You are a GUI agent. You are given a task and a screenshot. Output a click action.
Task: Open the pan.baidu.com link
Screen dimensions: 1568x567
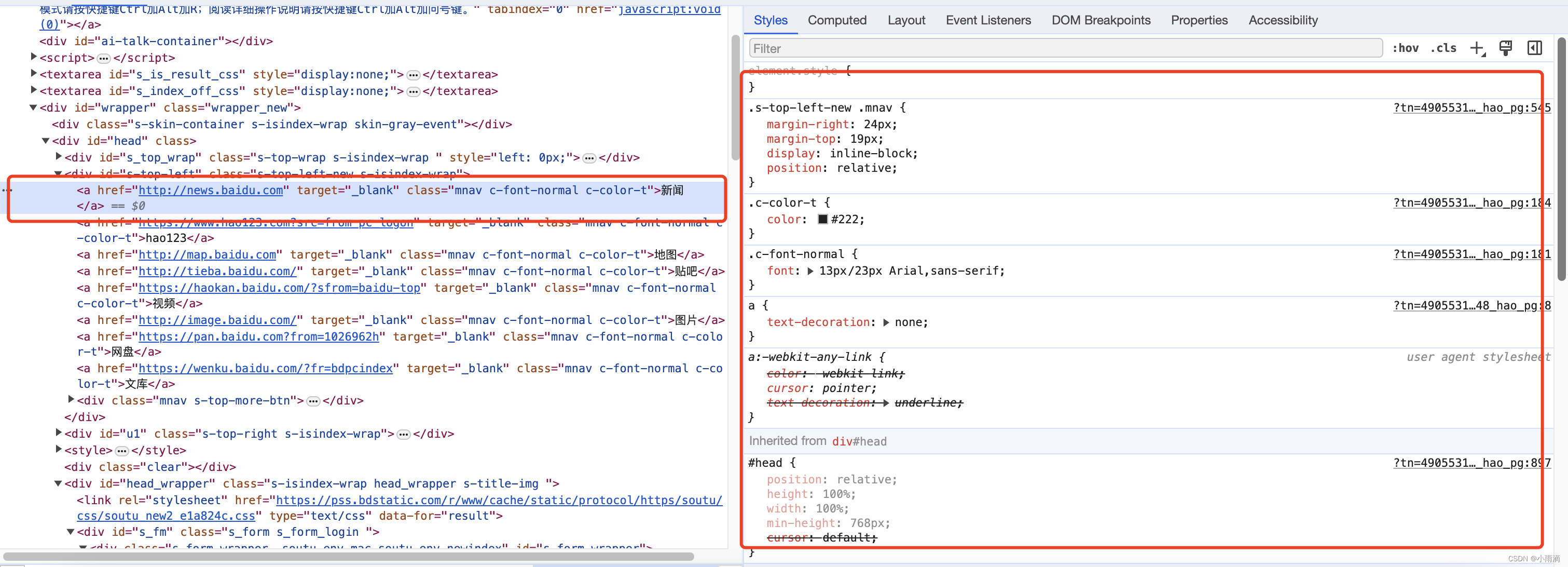259,336
